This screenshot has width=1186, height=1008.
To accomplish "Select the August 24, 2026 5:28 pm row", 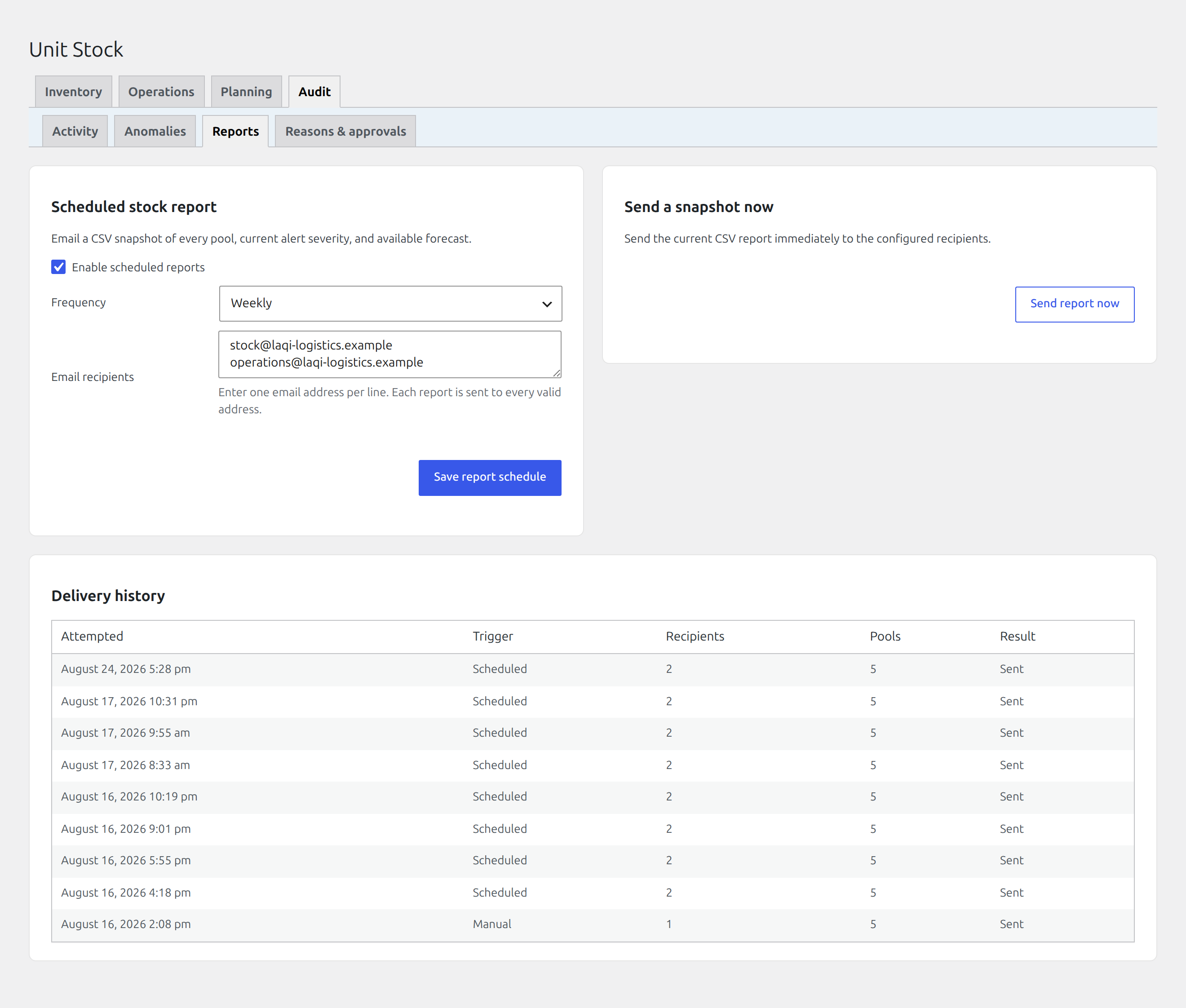I will [593, 669].
